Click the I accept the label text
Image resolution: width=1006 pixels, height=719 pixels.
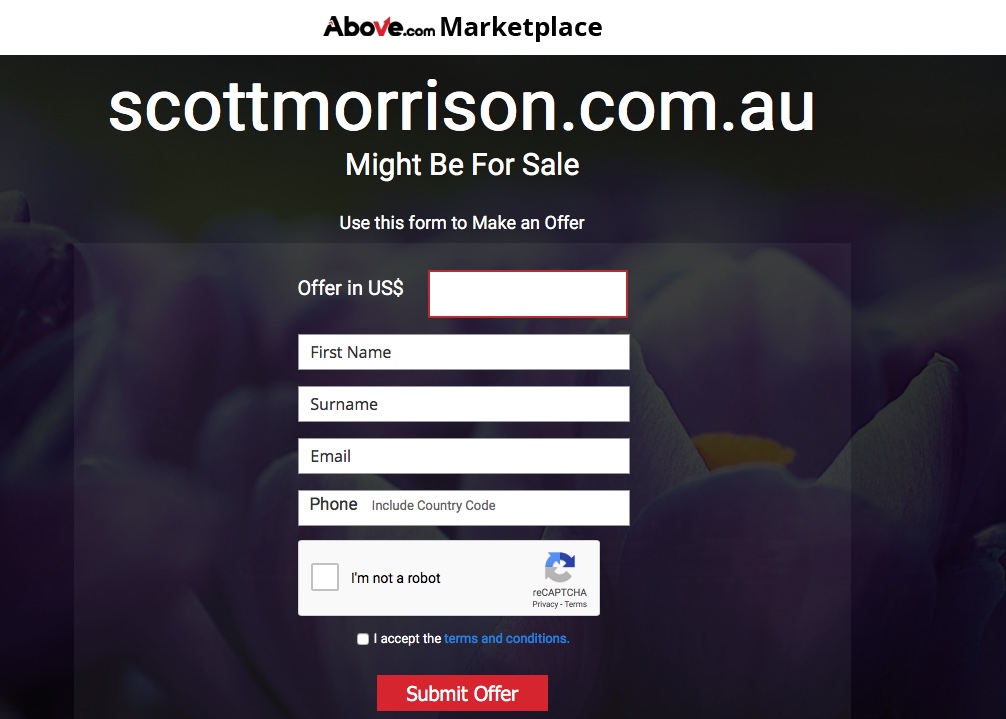[x=407, y=639]
